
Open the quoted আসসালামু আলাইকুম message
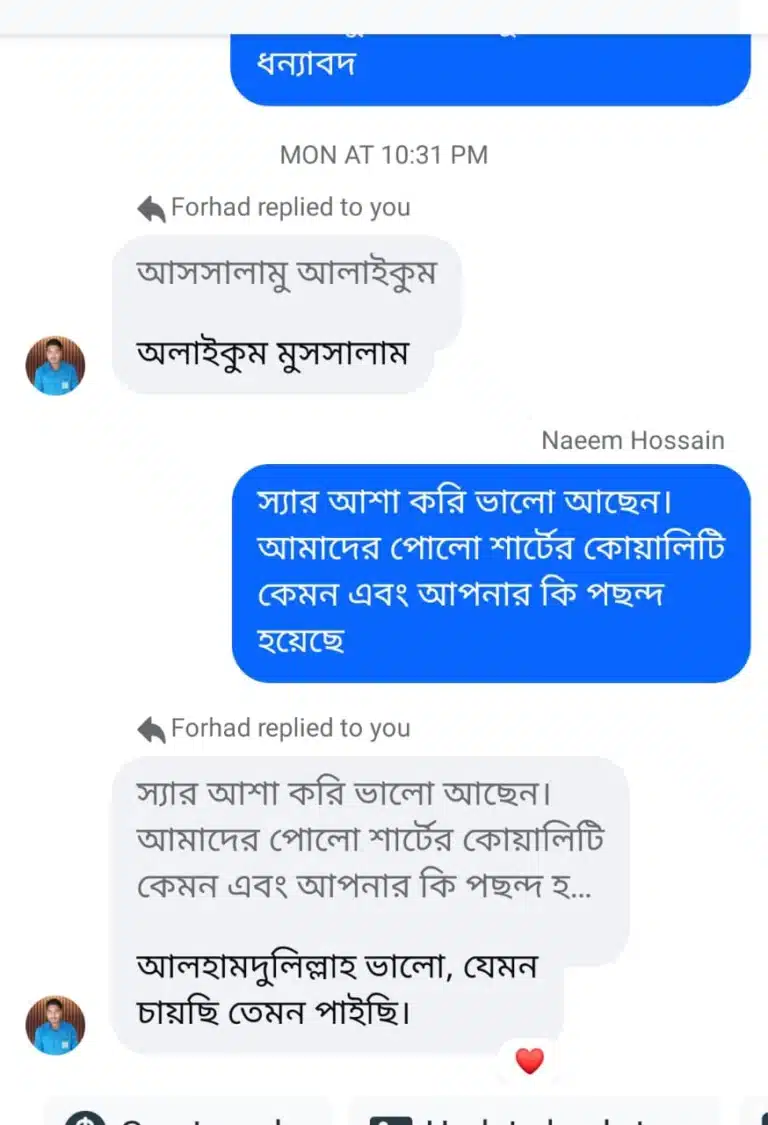286,275
